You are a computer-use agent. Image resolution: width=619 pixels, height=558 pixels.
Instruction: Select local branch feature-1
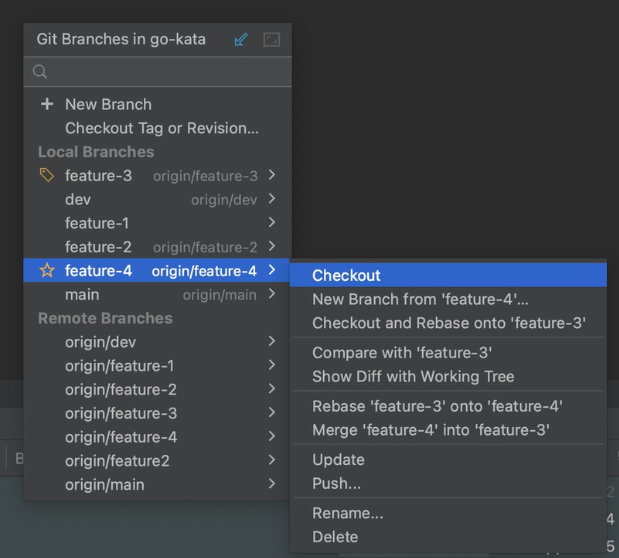tap(97, 223)
